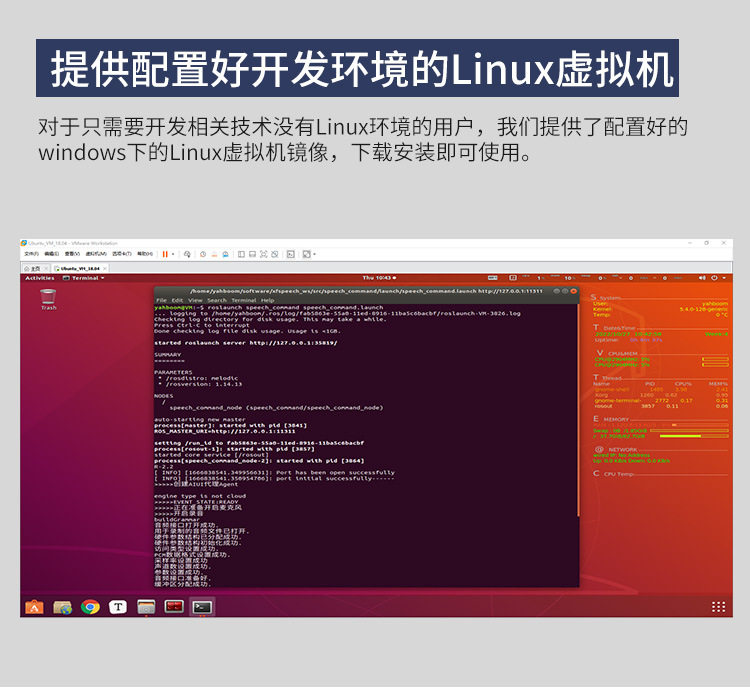Open the terminal window Search menu

pos(217,300)
